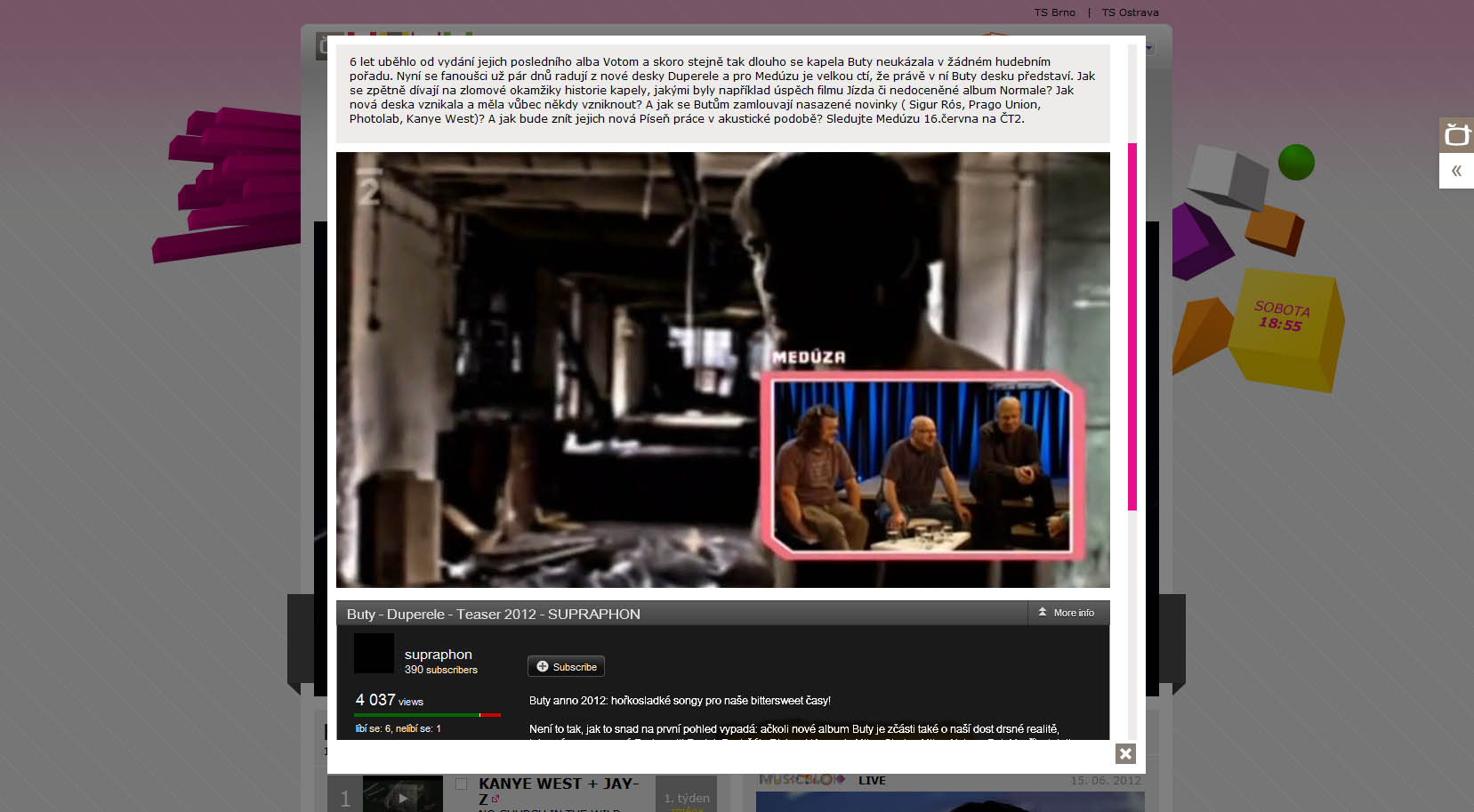This screenshot has width=1474, height=812.
Task: Open the TS Brno link
Action: point(1054,12)
